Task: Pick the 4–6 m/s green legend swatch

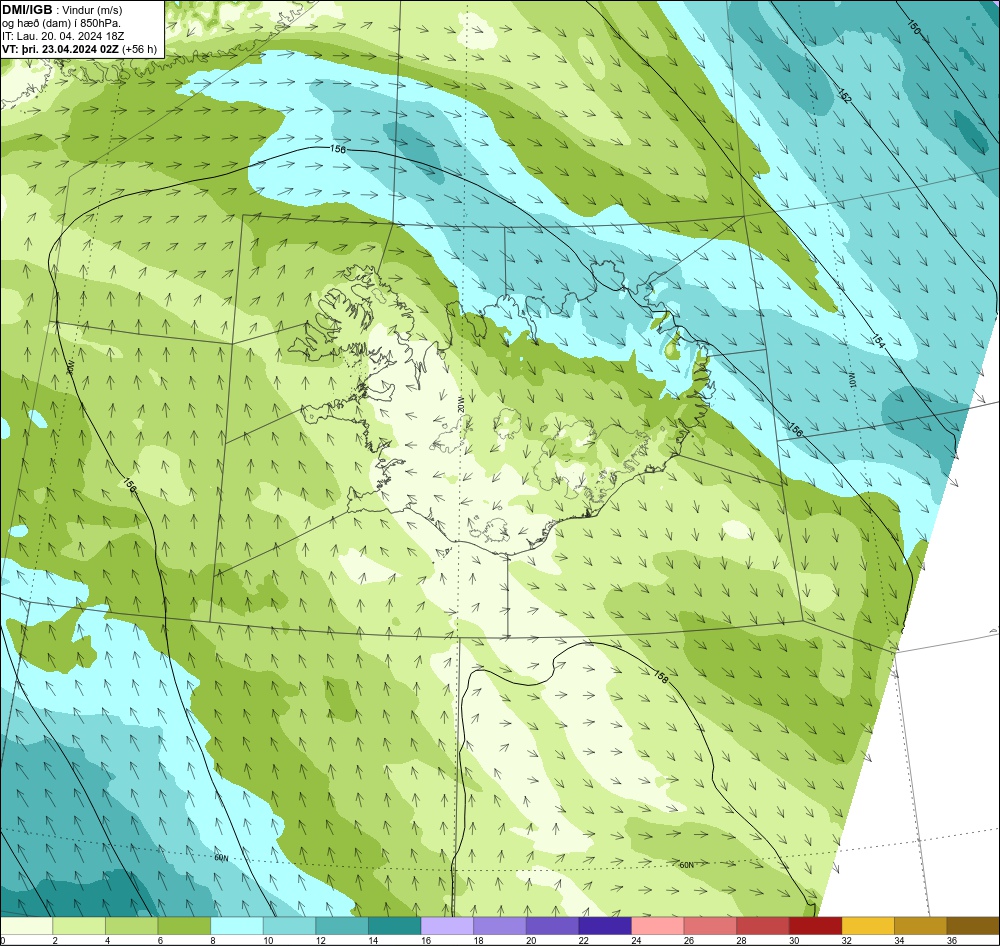Action: pos(131,926)
